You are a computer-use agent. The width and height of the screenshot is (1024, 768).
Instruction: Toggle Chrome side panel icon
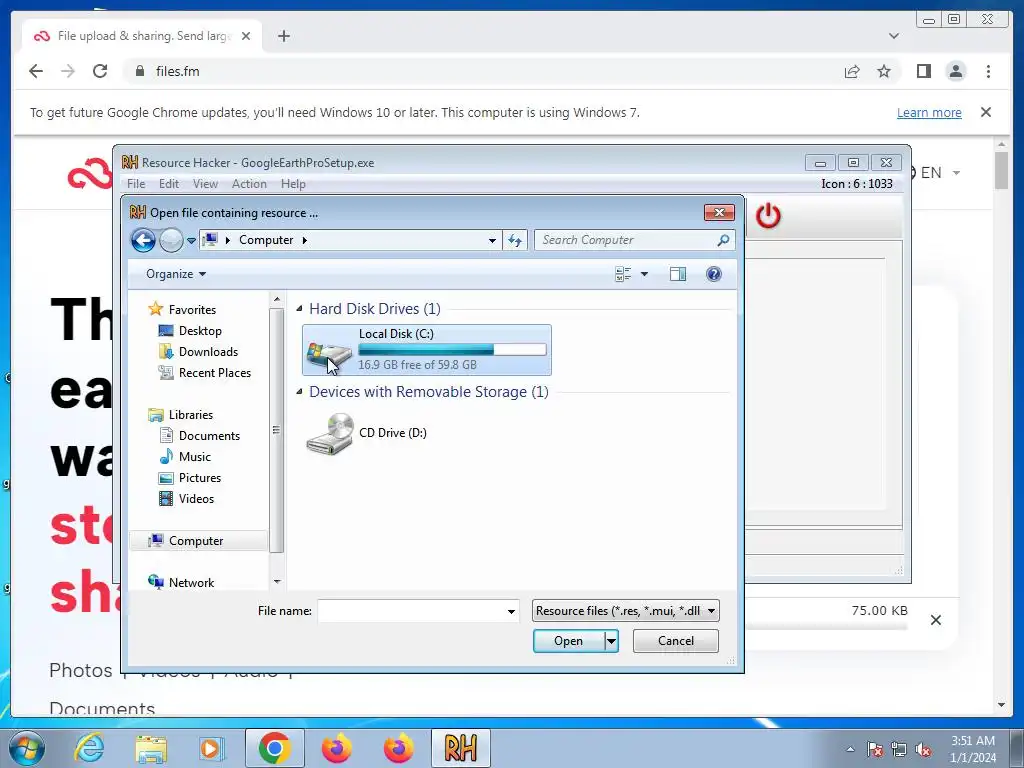pos(923,71)
